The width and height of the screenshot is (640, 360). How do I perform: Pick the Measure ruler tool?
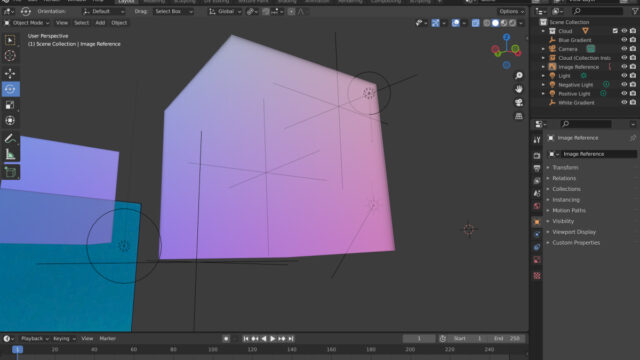(x=10, y=155)
